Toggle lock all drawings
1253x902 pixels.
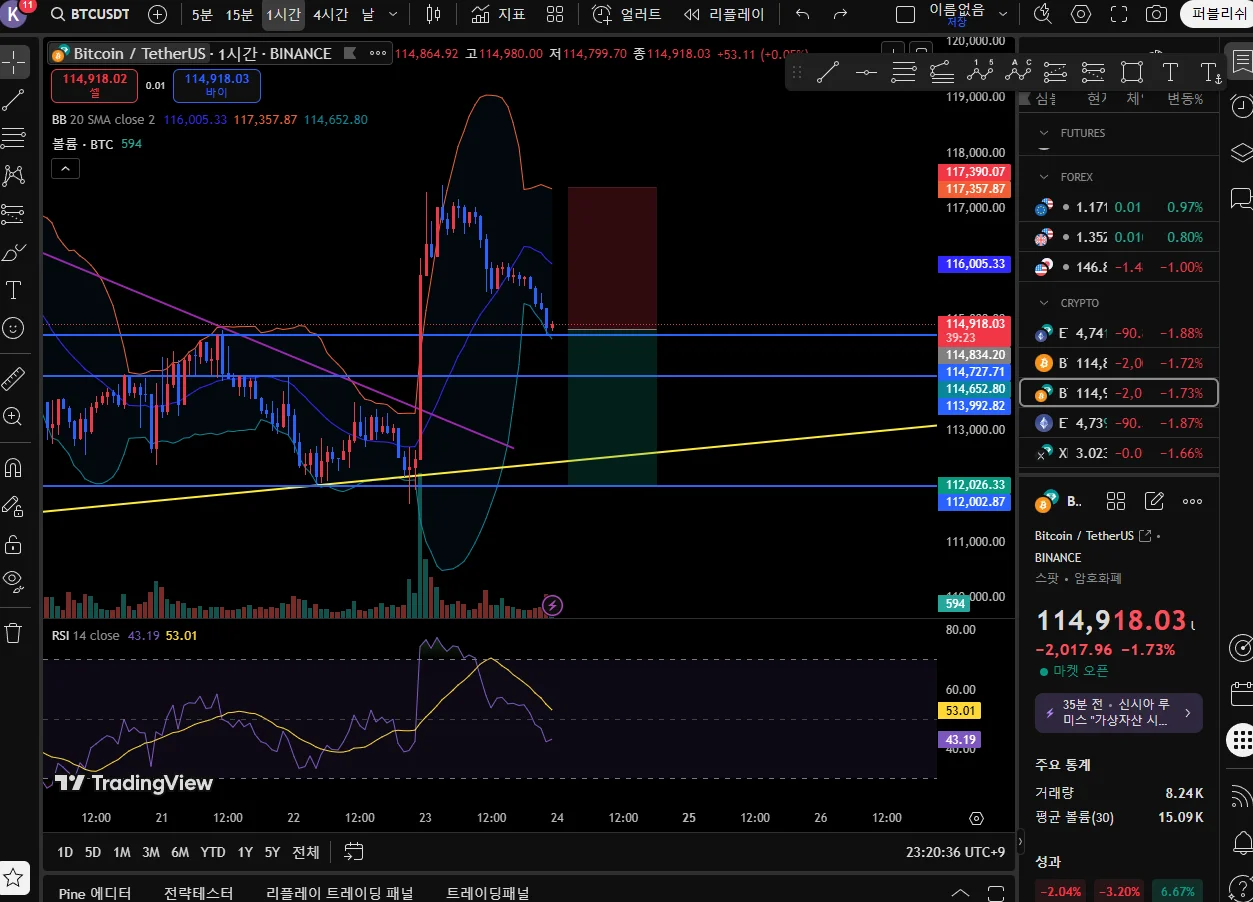point(14,544)
